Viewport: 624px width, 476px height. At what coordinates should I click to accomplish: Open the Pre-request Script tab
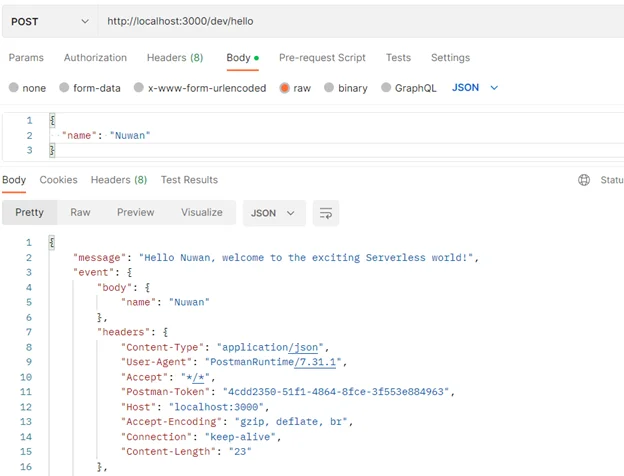pos(322,58)
